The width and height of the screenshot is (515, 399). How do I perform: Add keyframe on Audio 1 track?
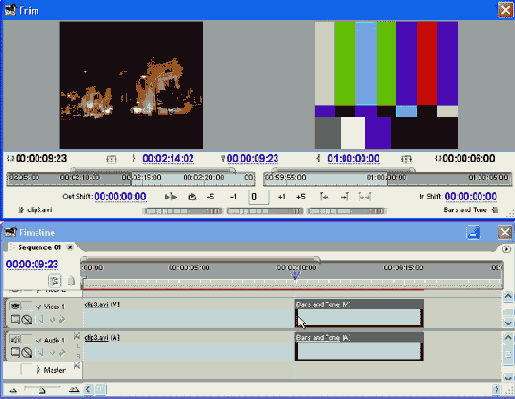click(52, 352)
